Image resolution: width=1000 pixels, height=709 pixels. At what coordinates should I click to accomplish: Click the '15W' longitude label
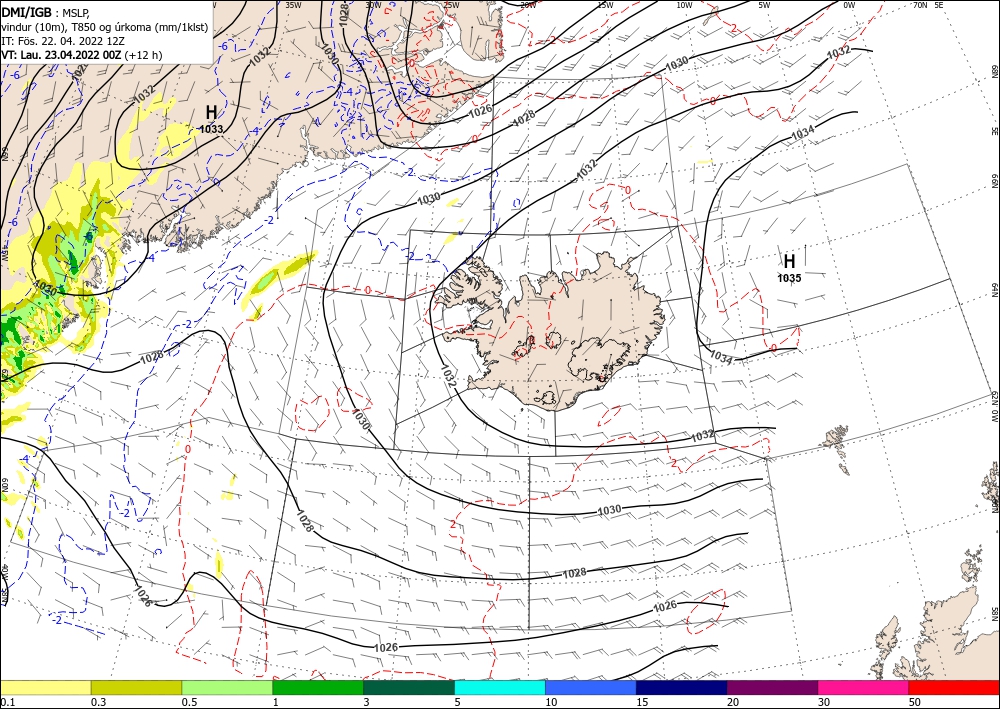coord(606,5)
